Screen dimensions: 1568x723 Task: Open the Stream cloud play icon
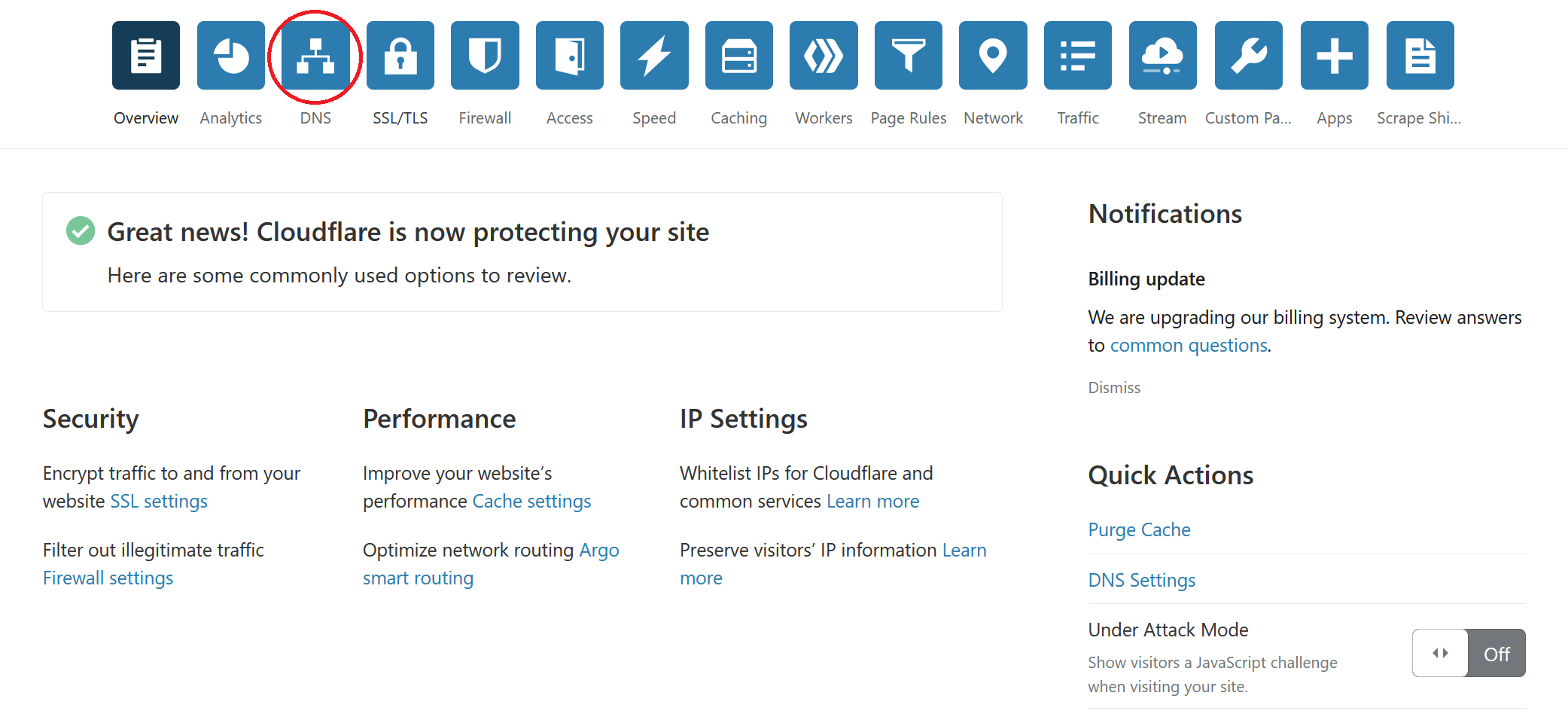pyautogui.click(x=1162, y=56)
